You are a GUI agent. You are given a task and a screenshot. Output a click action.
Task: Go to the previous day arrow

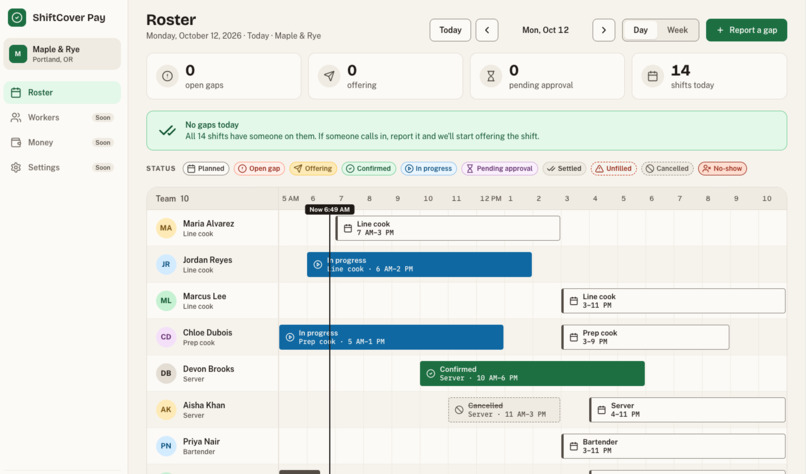pyautogui.click(x=487, y=30)
